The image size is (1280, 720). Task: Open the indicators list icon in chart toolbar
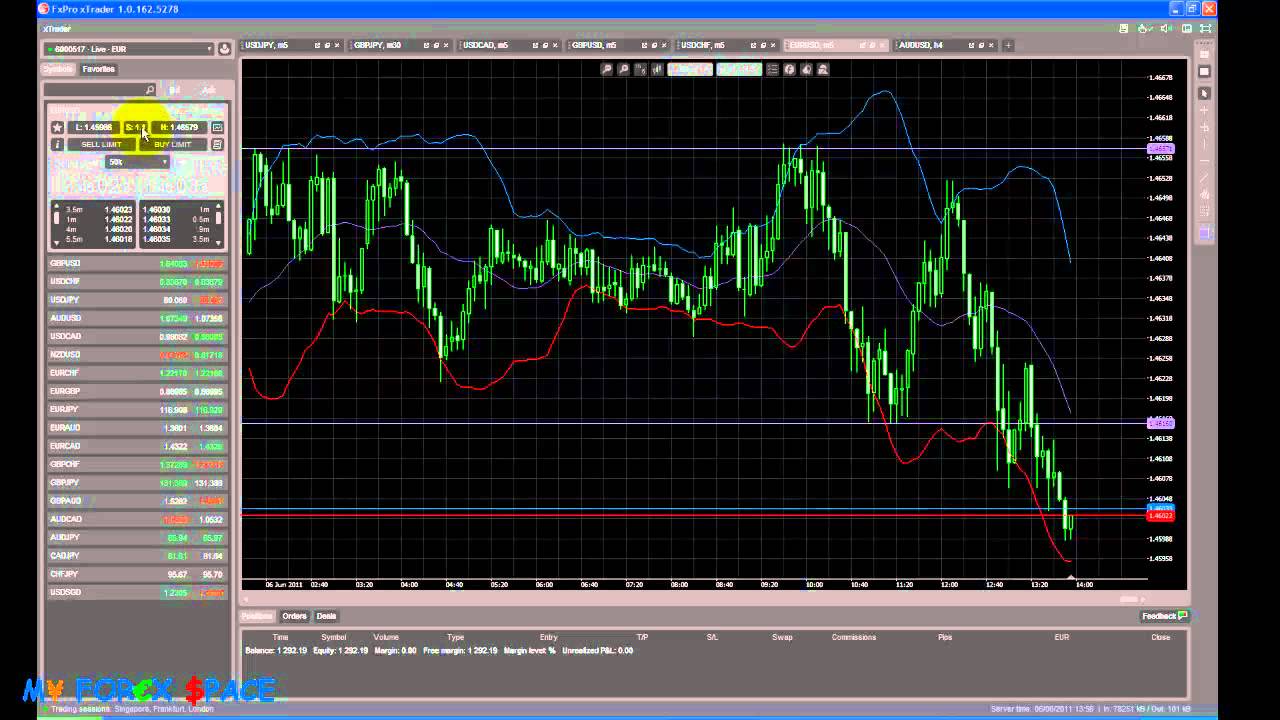point(773,69)
